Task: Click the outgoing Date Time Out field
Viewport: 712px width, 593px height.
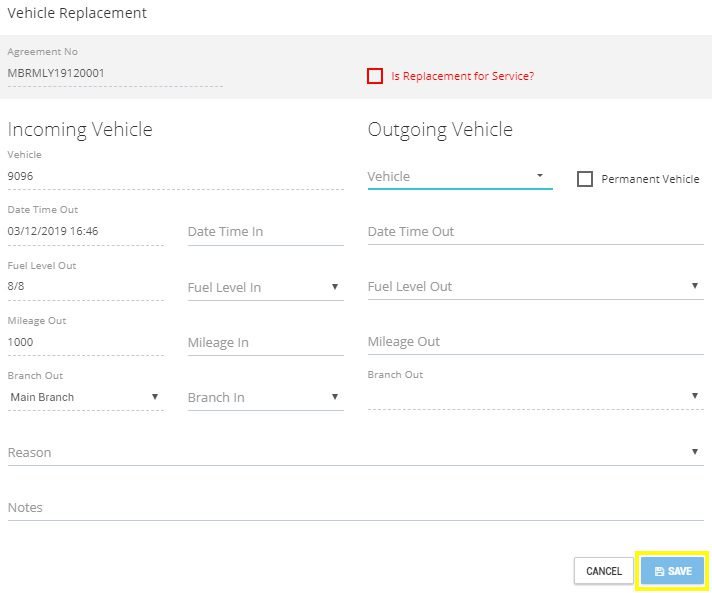Action: coord(535,232)
